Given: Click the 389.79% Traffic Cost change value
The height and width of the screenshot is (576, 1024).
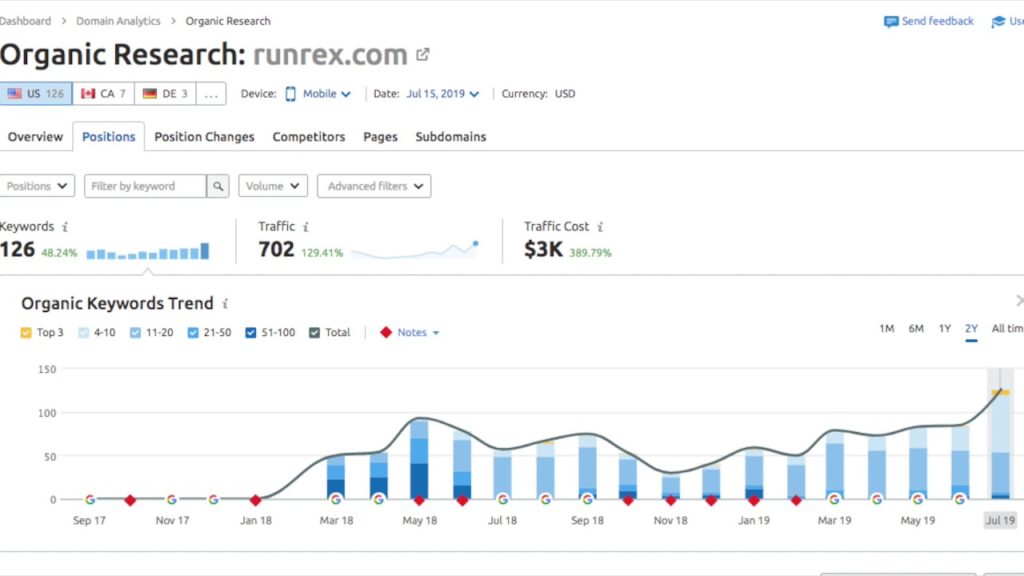Looking at the screenshot, I should 590,253.
